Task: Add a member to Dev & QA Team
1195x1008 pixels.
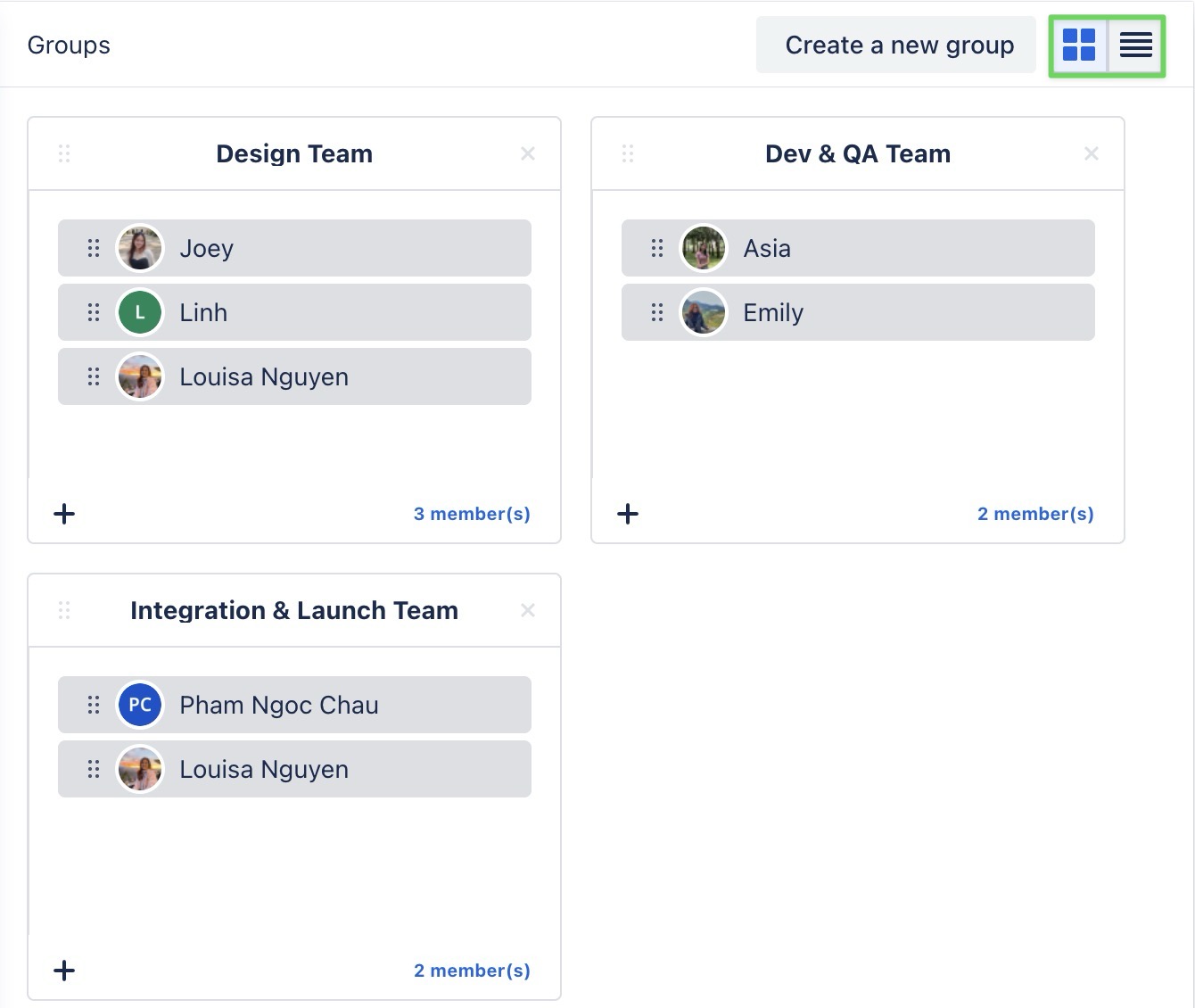Action: 628,514
